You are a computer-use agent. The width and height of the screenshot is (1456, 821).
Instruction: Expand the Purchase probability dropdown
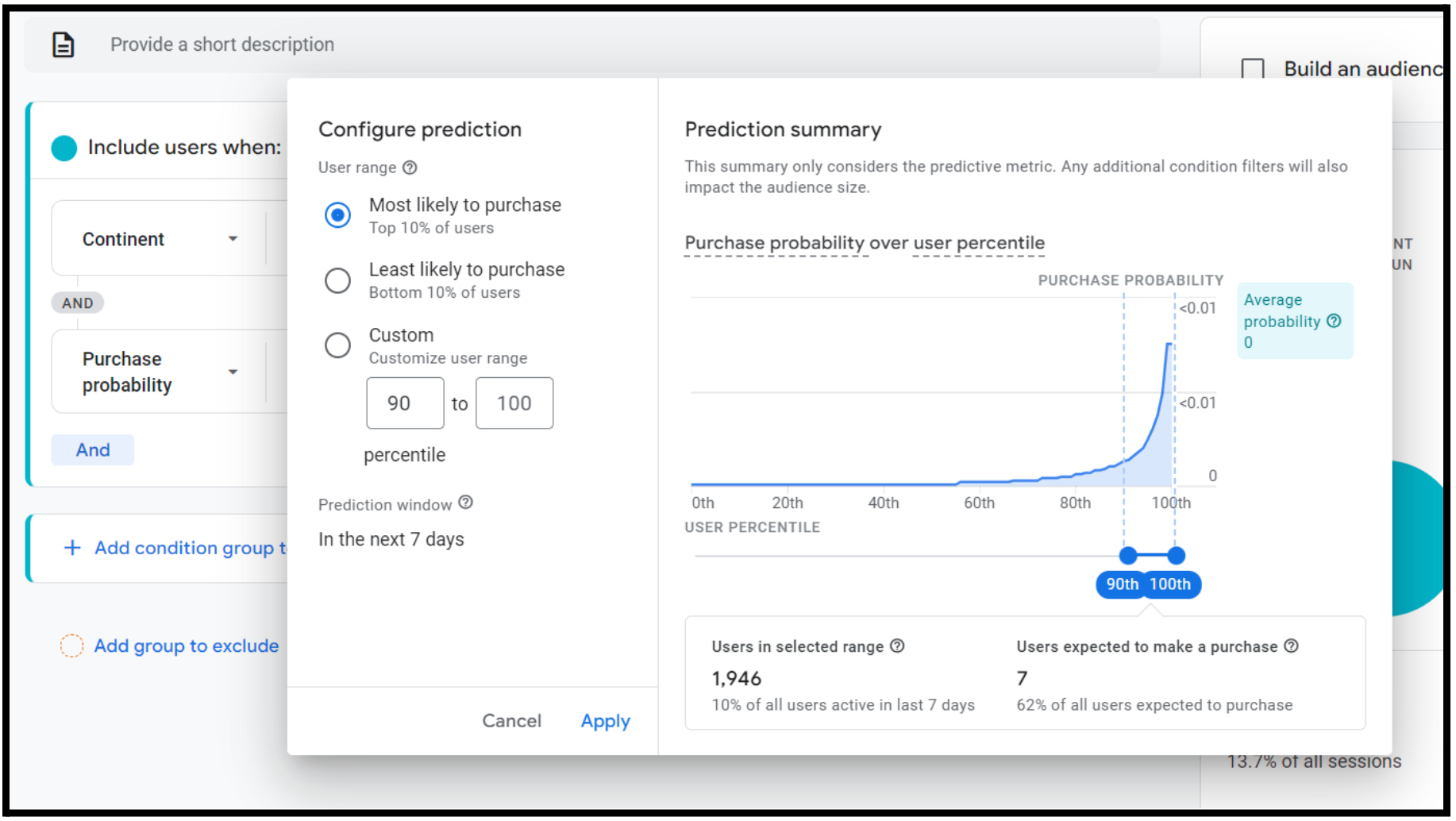click(233, 372)
